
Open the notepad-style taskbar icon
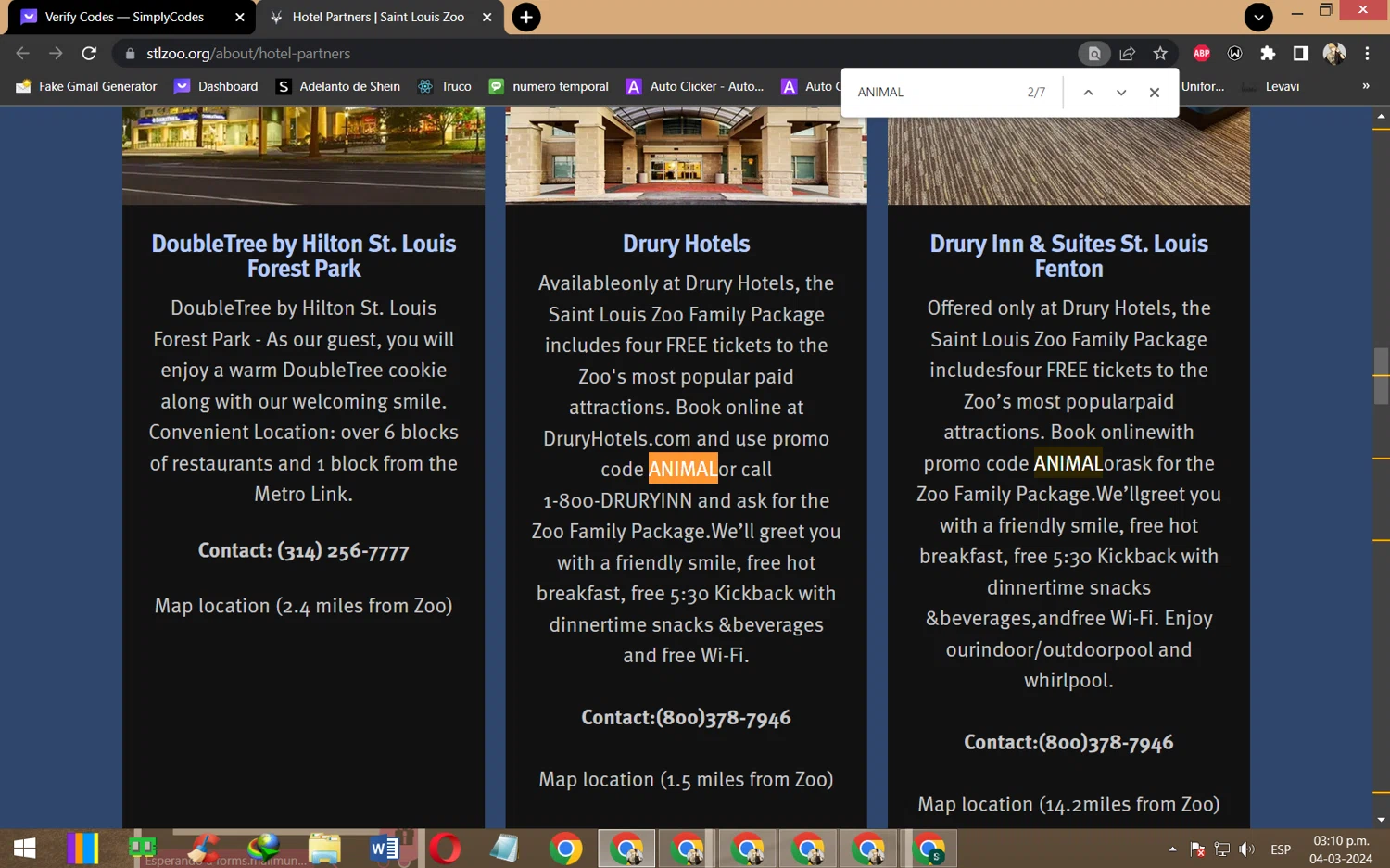point(504,849)
